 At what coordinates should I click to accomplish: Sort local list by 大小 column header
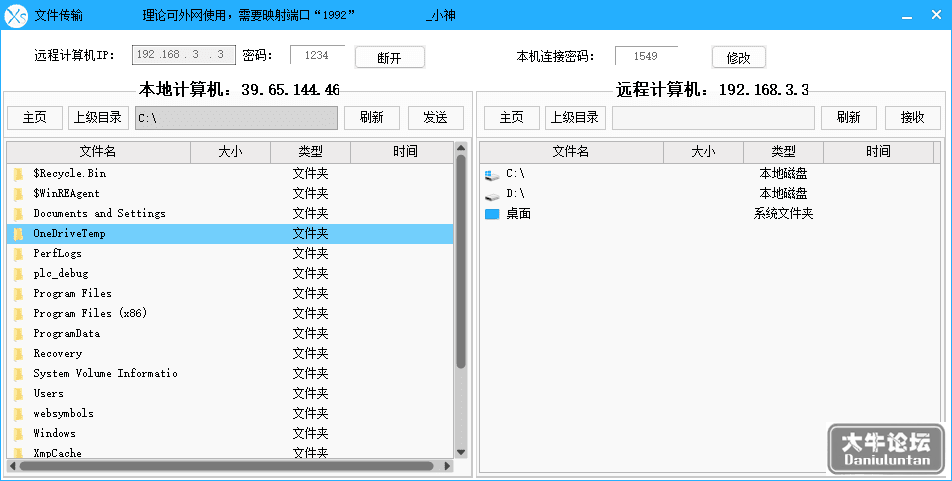pos(230,152)
